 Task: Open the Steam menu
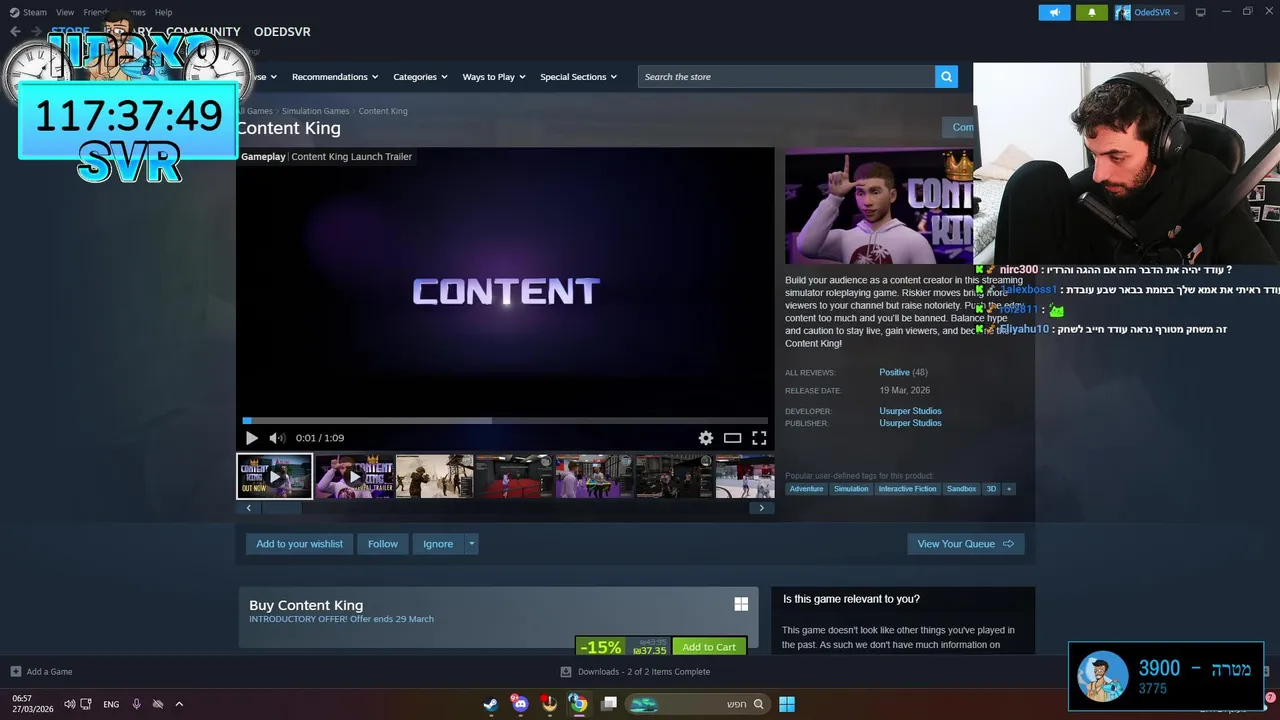29,12
